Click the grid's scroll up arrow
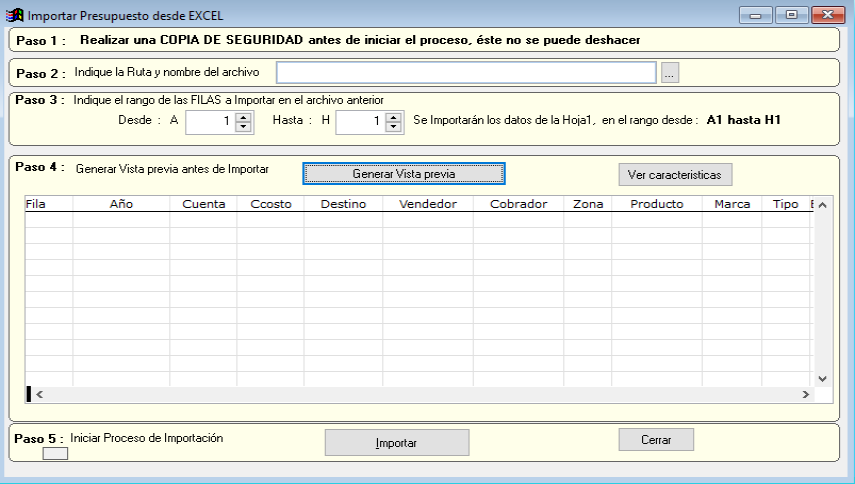The height and width of the screenshot is (484, 855). (823, 205)
